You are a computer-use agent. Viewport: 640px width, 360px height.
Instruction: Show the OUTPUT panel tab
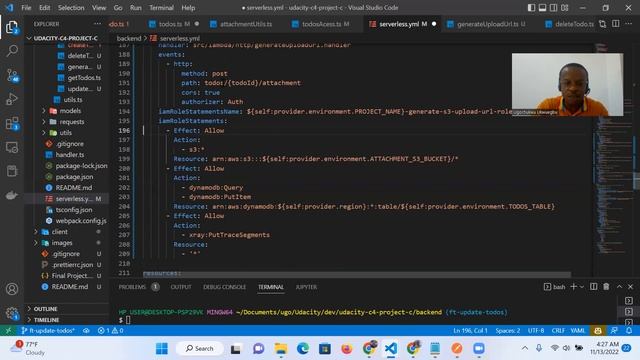[x=181, y=287]
